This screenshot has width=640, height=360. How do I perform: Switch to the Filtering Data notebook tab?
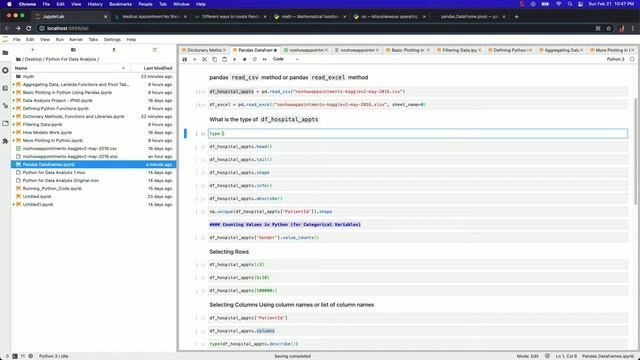pos(459,50)
